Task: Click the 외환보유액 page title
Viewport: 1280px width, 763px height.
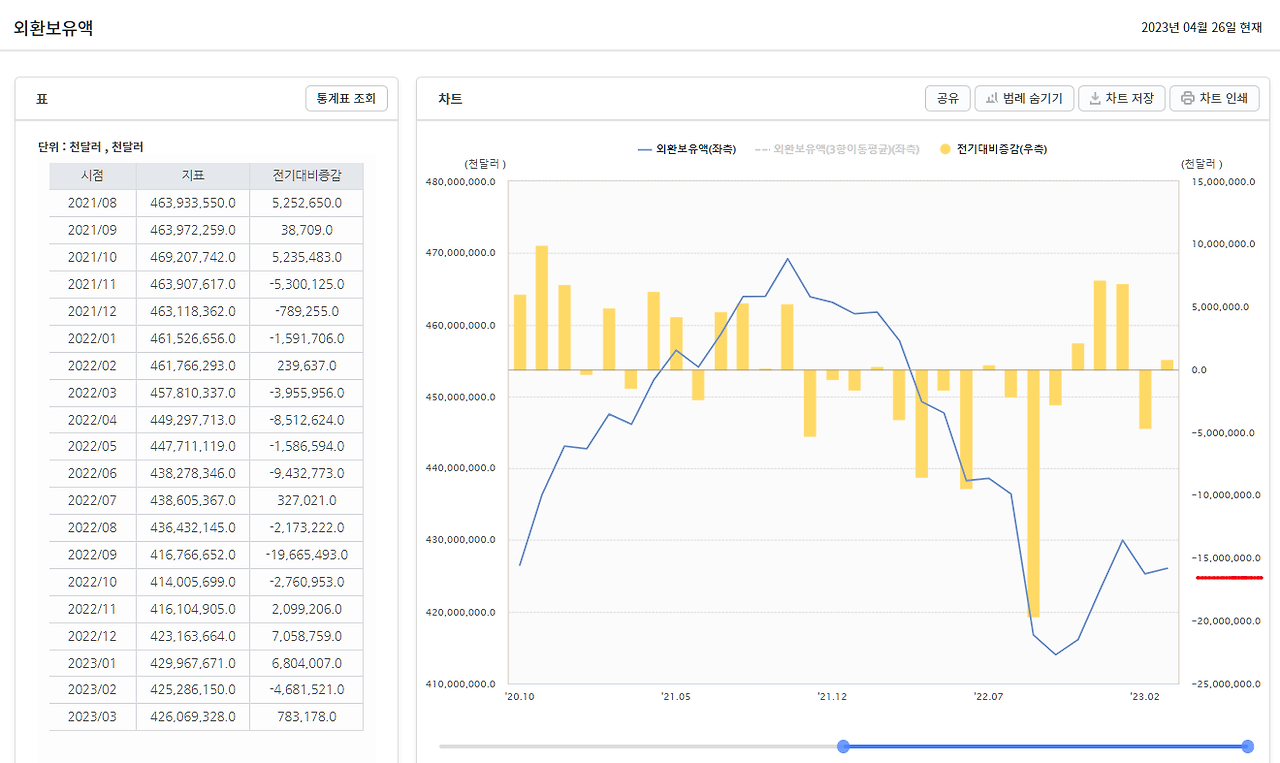Action: (x=53, y=28)
